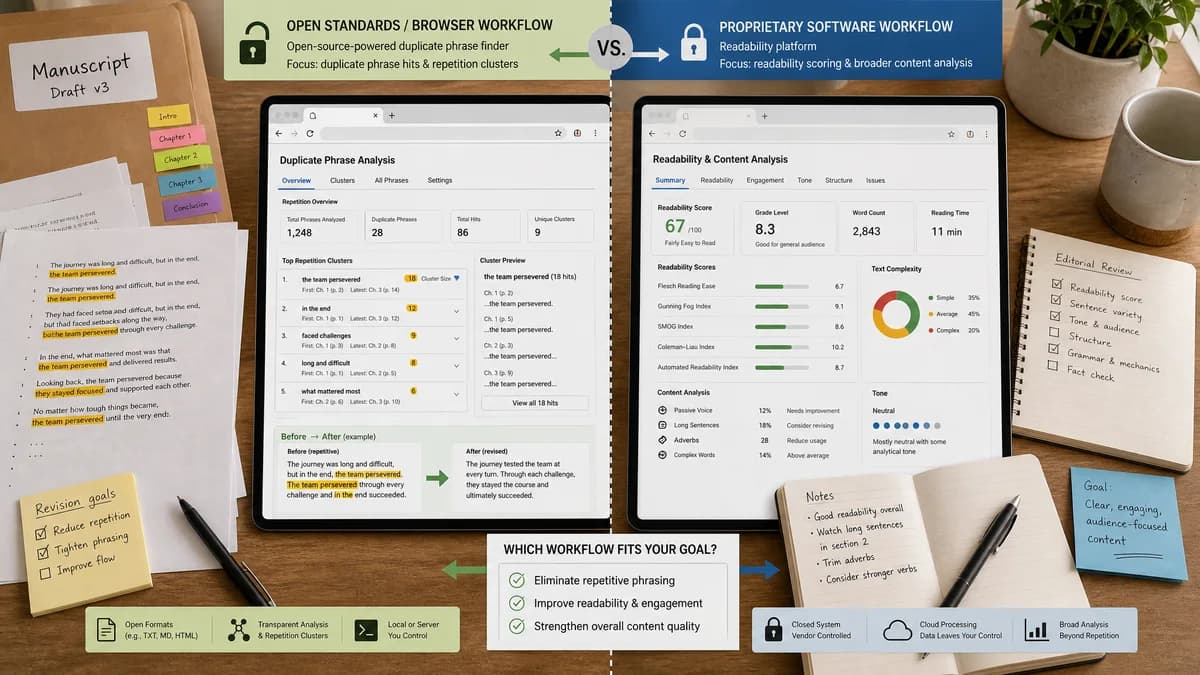This screenshot has height=675, width=1200.
Task: Switch to the Clusters tab
Action: 342,181
